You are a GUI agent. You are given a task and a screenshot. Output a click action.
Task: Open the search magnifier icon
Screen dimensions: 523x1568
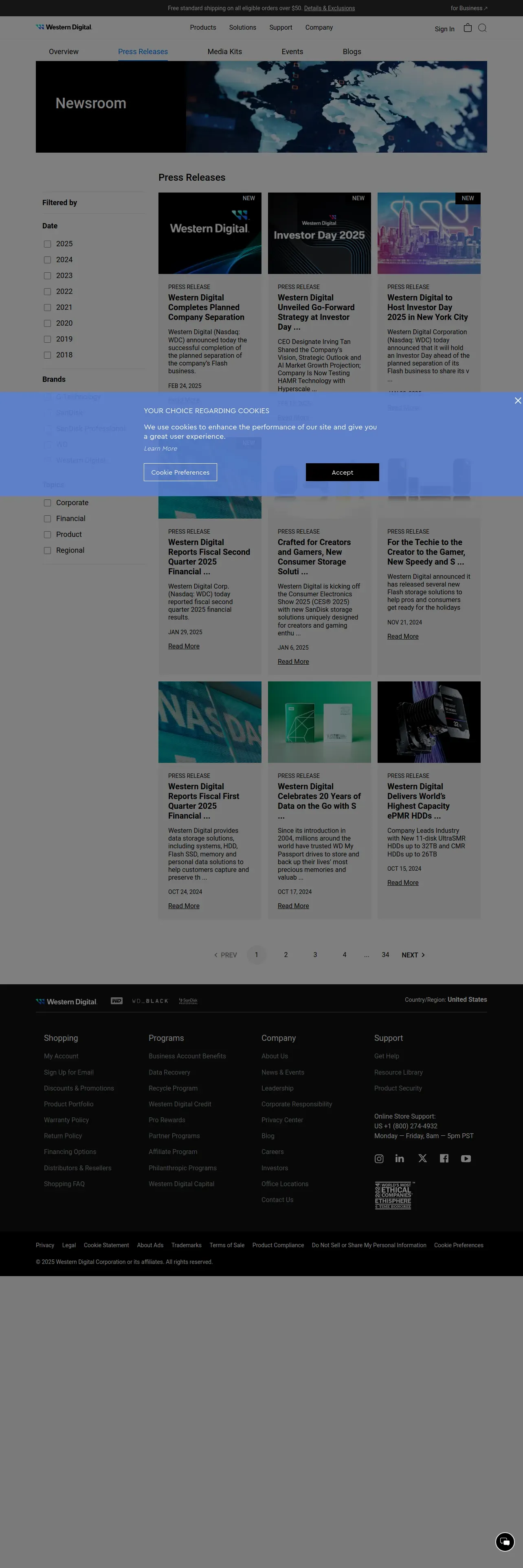click(x=482, y=27)
